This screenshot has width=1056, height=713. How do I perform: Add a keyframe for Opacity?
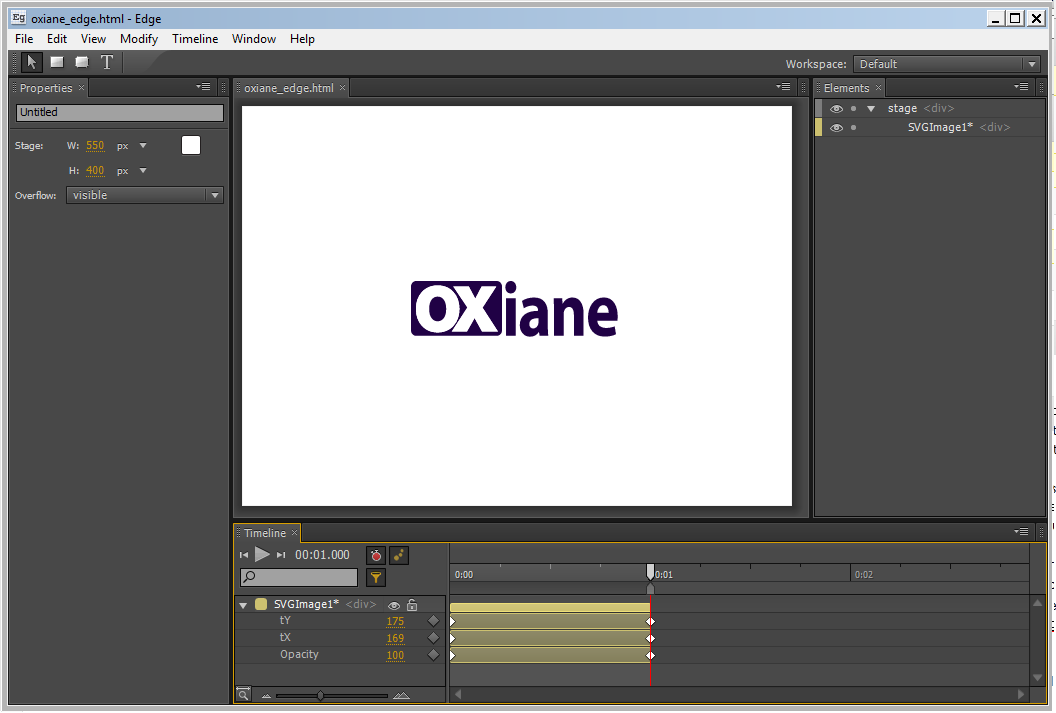point(433,654)
